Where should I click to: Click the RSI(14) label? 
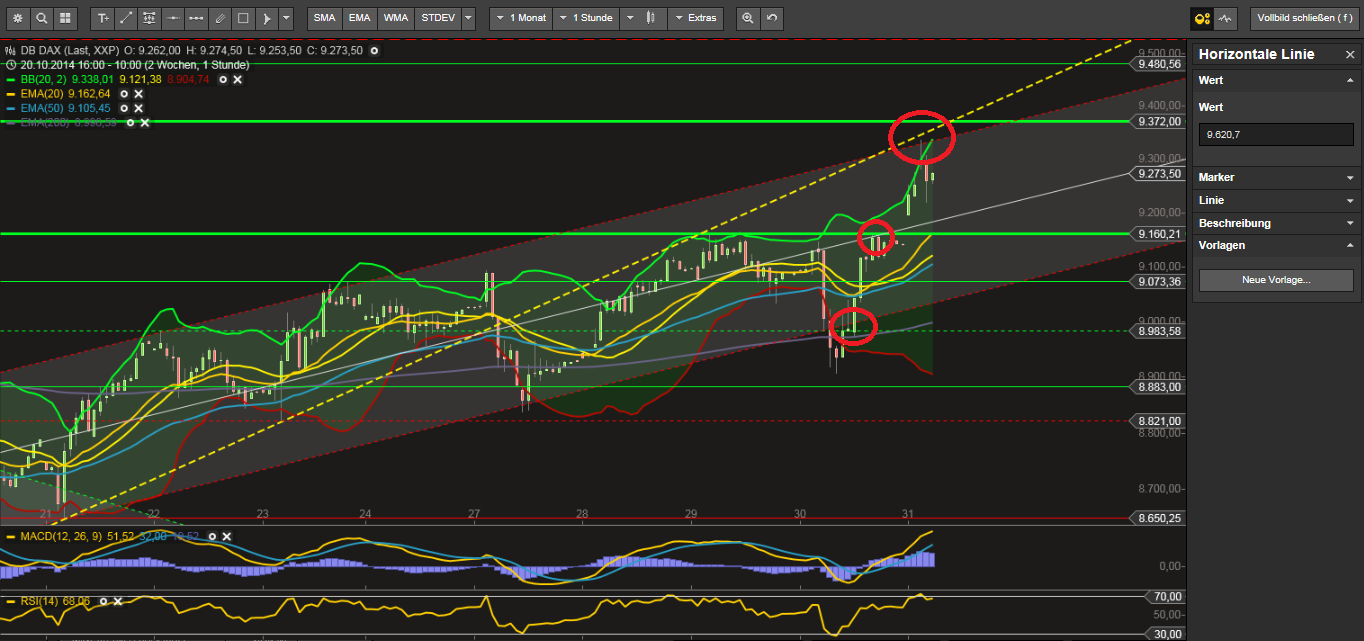coord(39,601)
